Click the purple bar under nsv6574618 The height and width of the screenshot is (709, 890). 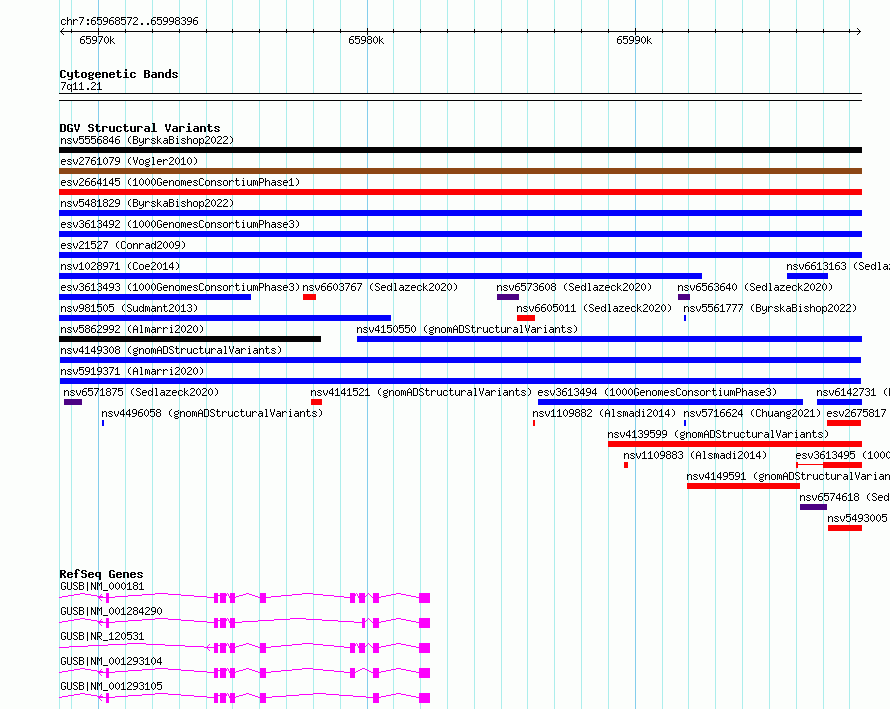point(813,507)
